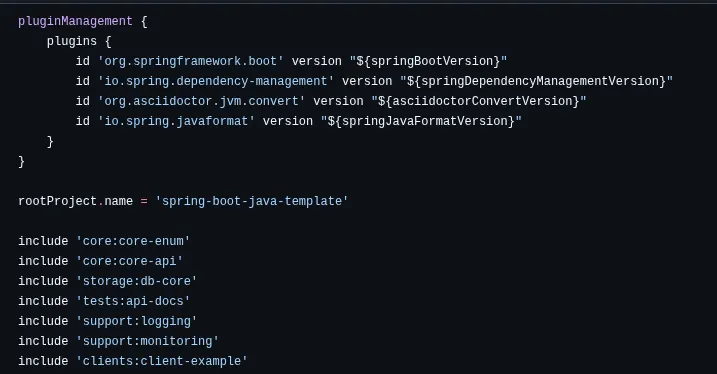Click the closing brace of pluginManagement block
This screenshot has width=717, height=374.
coord(21,161)
